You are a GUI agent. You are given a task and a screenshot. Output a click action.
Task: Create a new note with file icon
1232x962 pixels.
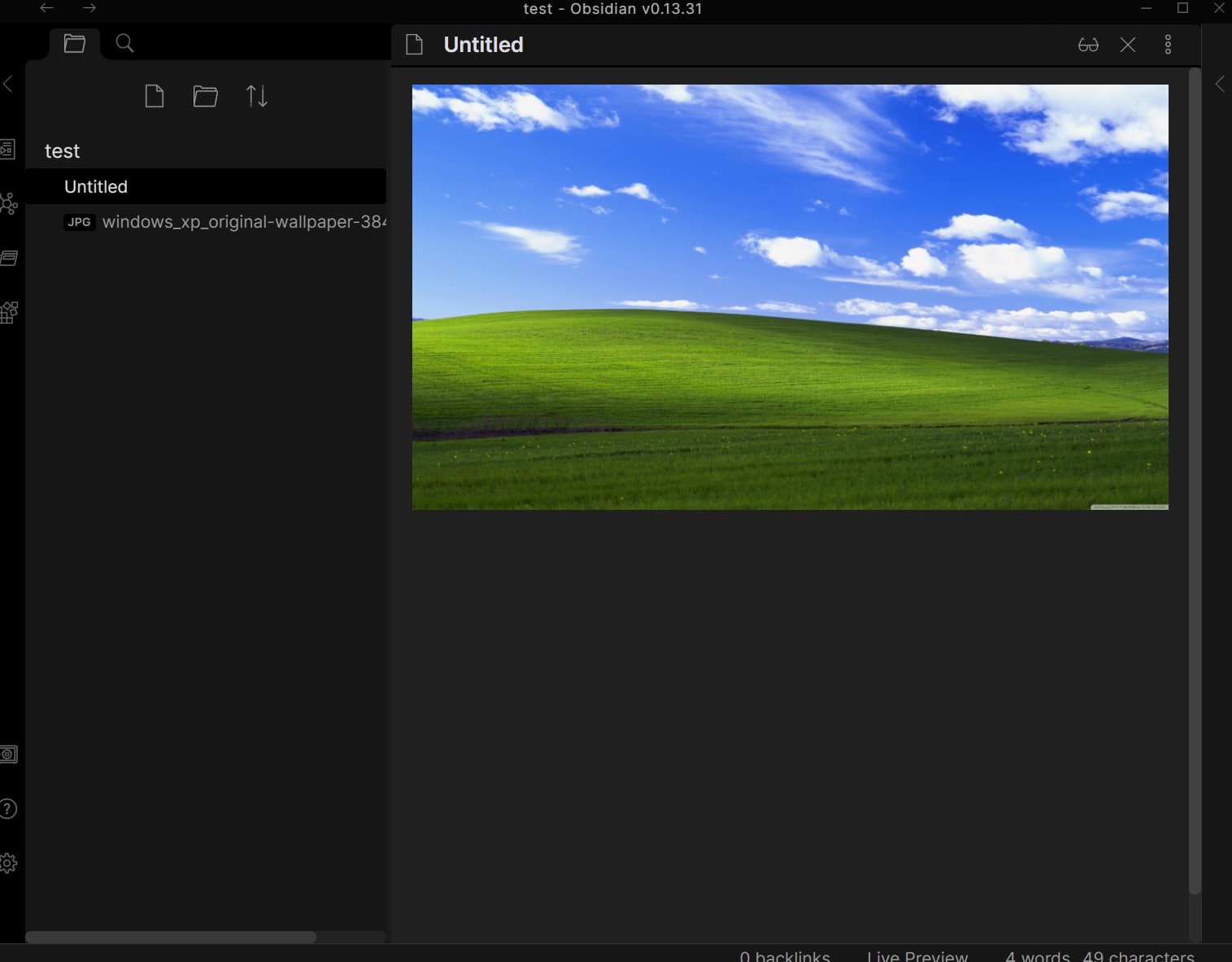[155, 96]
